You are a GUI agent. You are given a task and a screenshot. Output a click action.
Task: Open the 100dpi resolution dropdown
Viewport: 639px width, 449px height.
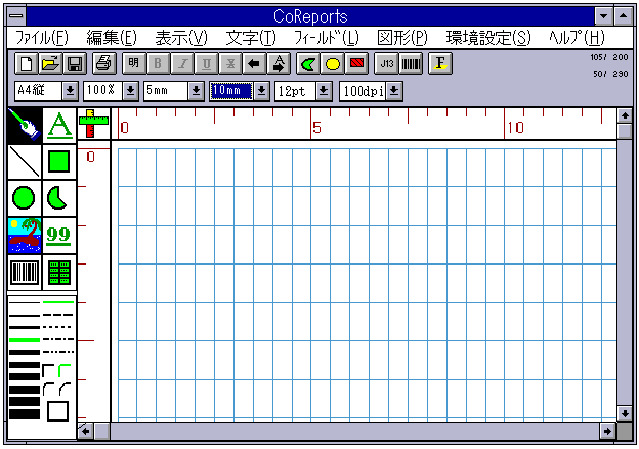[x=394, y=91]
